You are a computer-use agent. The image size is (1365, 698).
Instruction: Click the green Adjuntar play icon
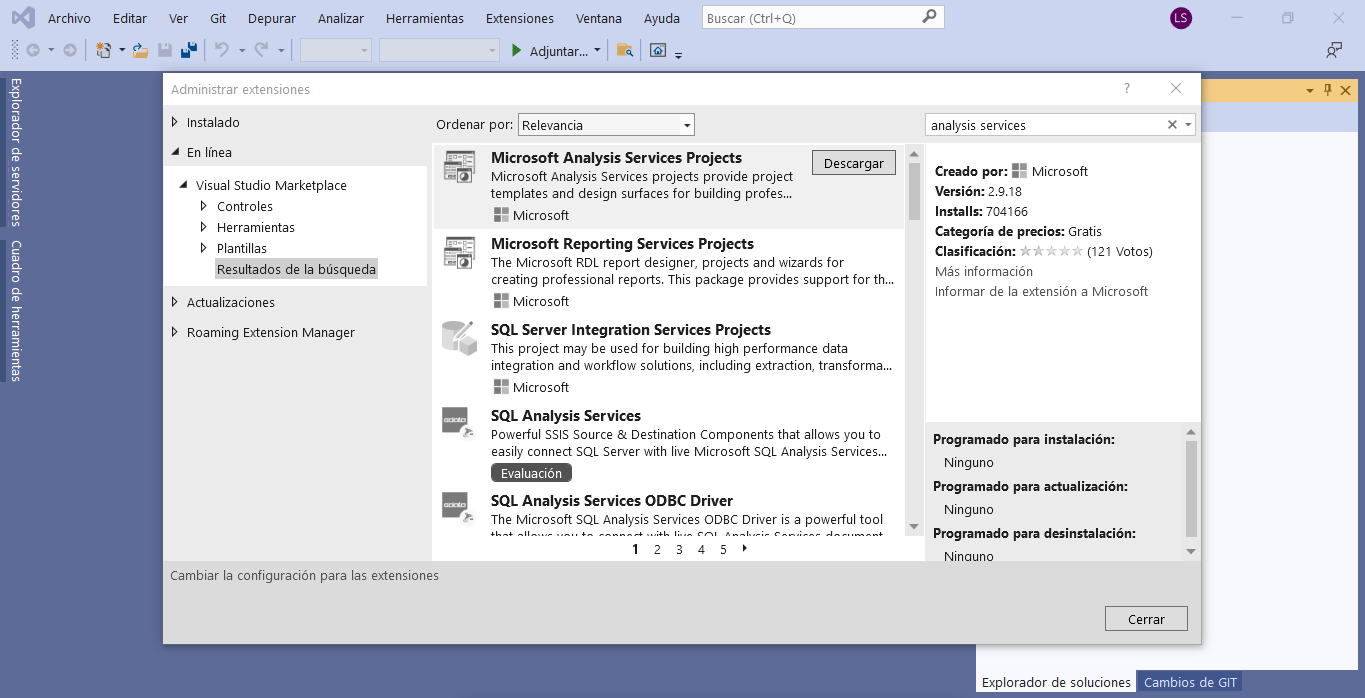tap(517, 50)
